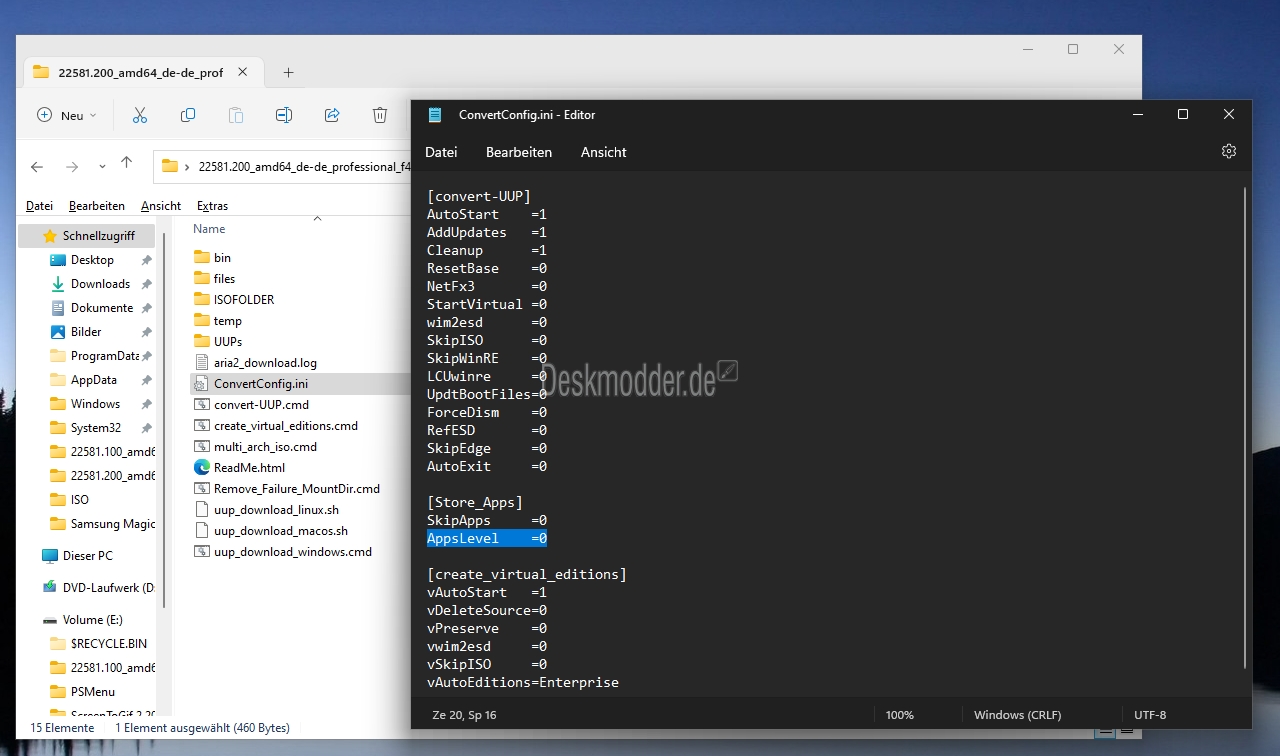Open Notepad settings via gear icon
This screenshot has width=1280, height=756.
1229,151
